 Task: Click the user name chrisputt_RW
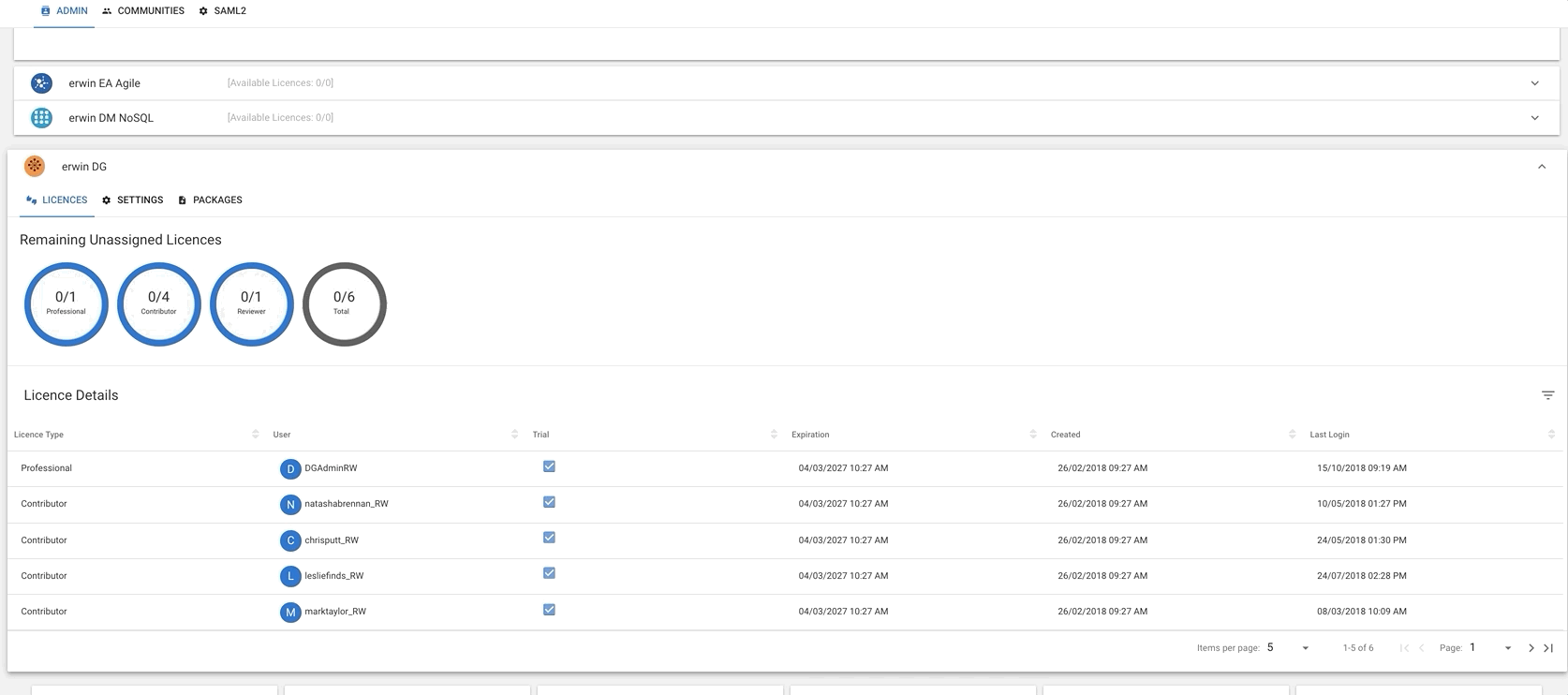[332, 540]
